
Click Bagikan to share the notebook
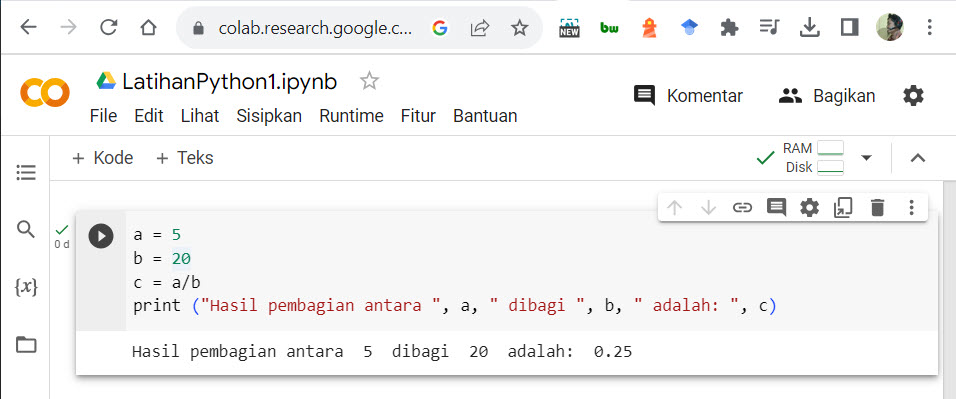tap(827, 96)
